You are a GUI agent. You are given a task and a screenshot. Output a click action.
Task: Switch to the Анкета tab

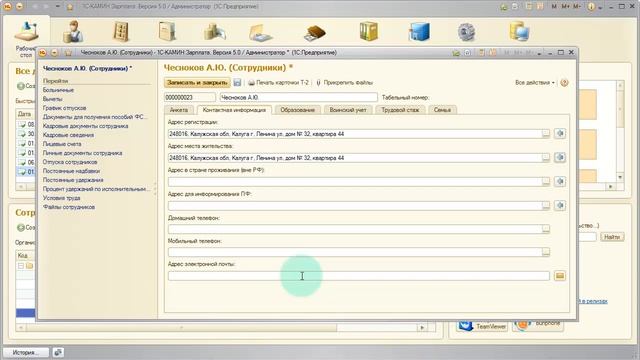(x=179, y=110)
